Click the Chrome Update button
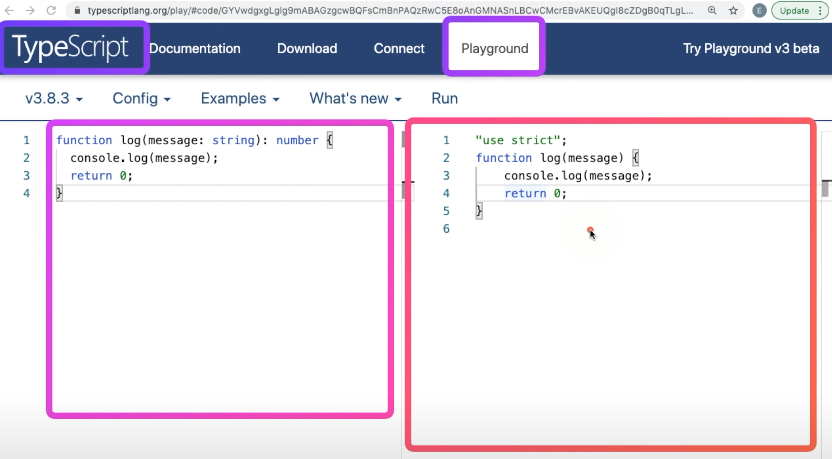832x459 pixels. (x=799, y=11)
